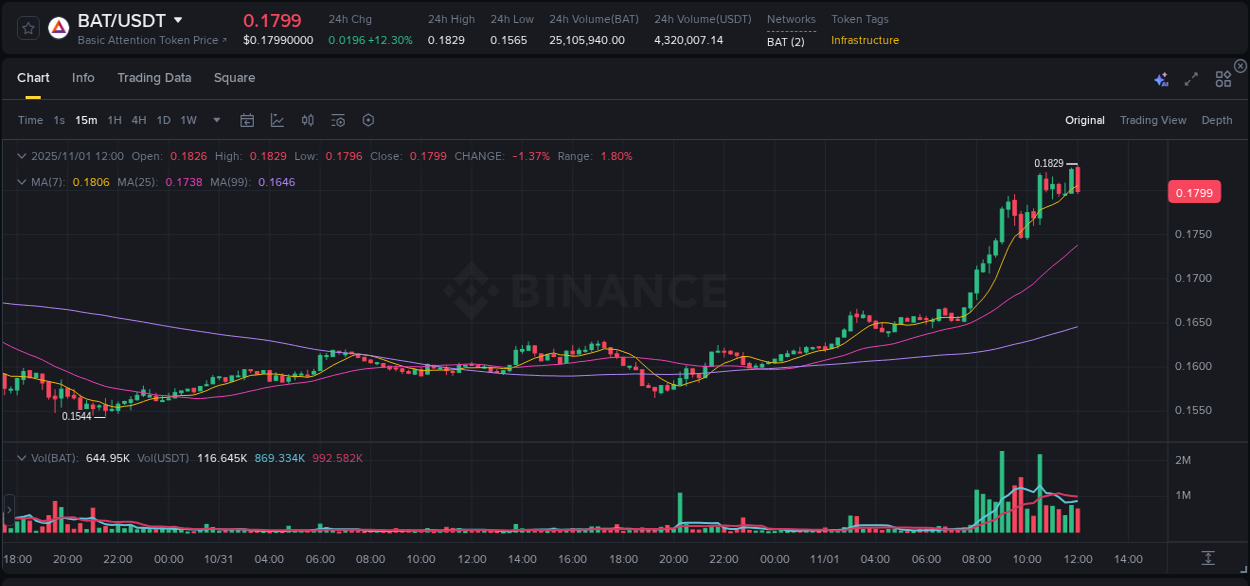Screen dimensions: 1250x586
Task: Select the Depth chart tab
Action: click(x=1217, y=120)
